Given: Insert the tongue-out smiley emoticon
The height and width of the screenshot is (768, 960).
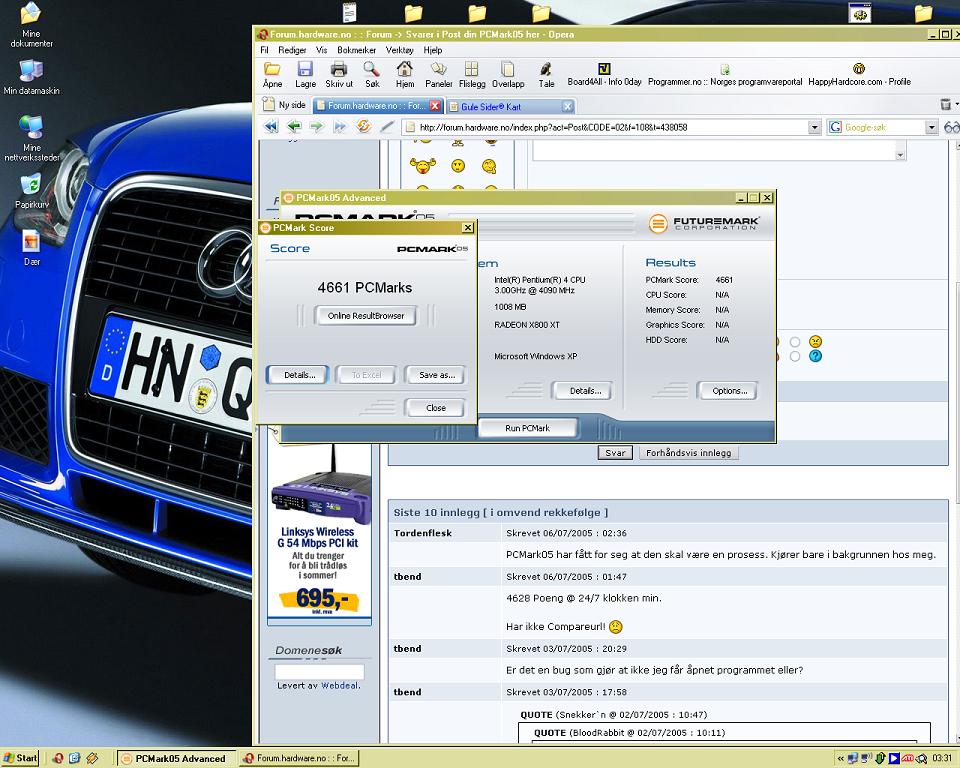Looking at the screenshot, I should tap(422, 165).
